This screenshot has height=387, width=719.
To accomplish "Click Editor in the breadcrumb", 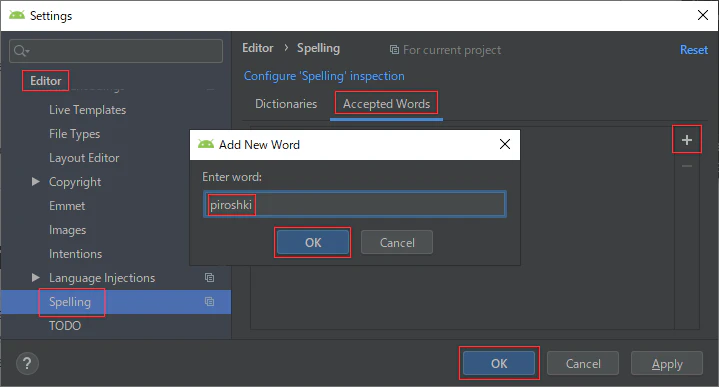I will pos(257,48).
